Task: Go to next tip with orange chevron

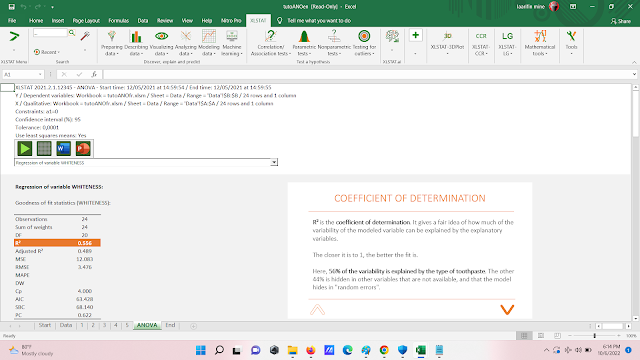Action: 507,310
